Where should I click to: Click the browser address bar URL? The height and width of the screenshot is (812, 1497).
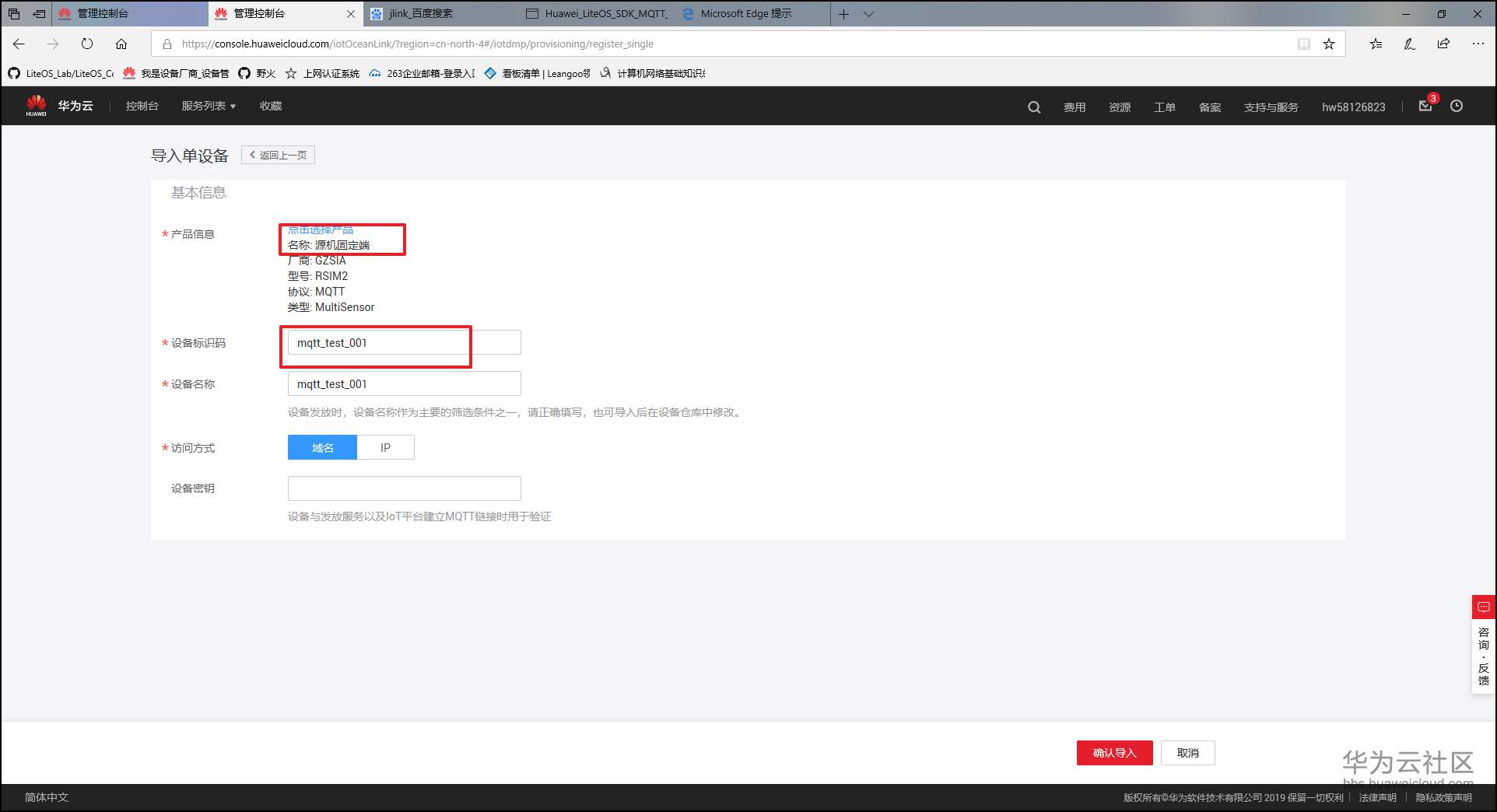pyautogui.click(x=417, y=44)
